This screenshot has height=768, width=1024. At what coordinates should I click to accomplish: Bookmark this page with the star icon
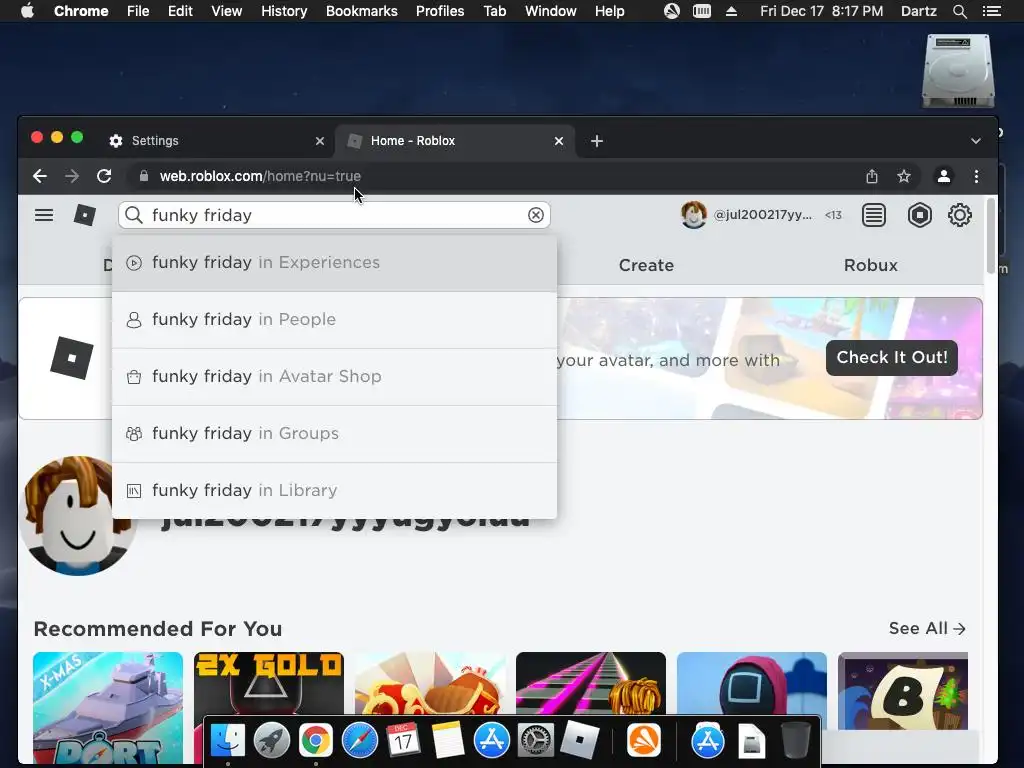click(904, 176)
